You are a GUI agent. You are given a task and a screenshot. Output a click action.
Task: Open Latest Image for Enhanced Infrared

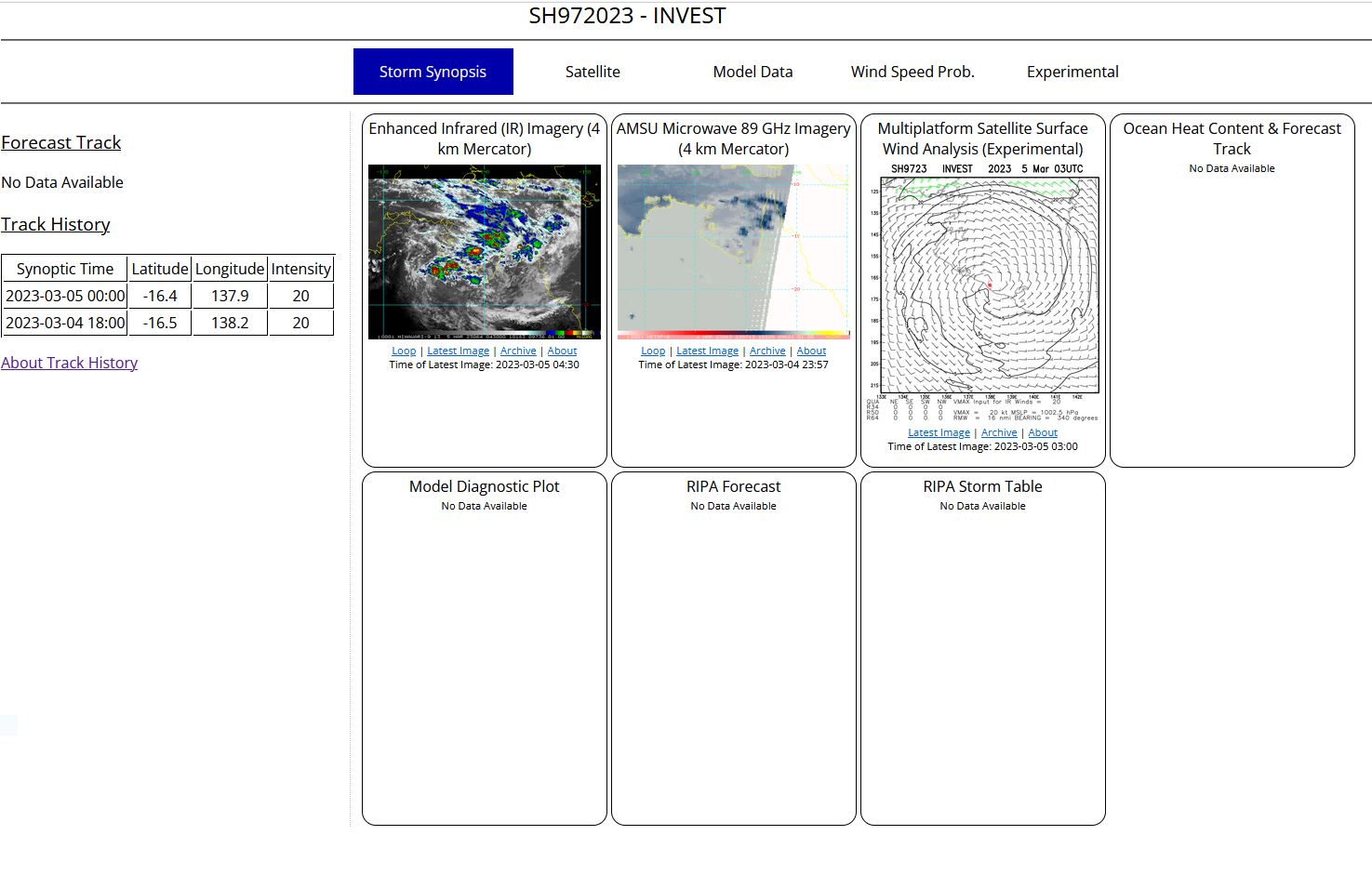tap(458, 351)
